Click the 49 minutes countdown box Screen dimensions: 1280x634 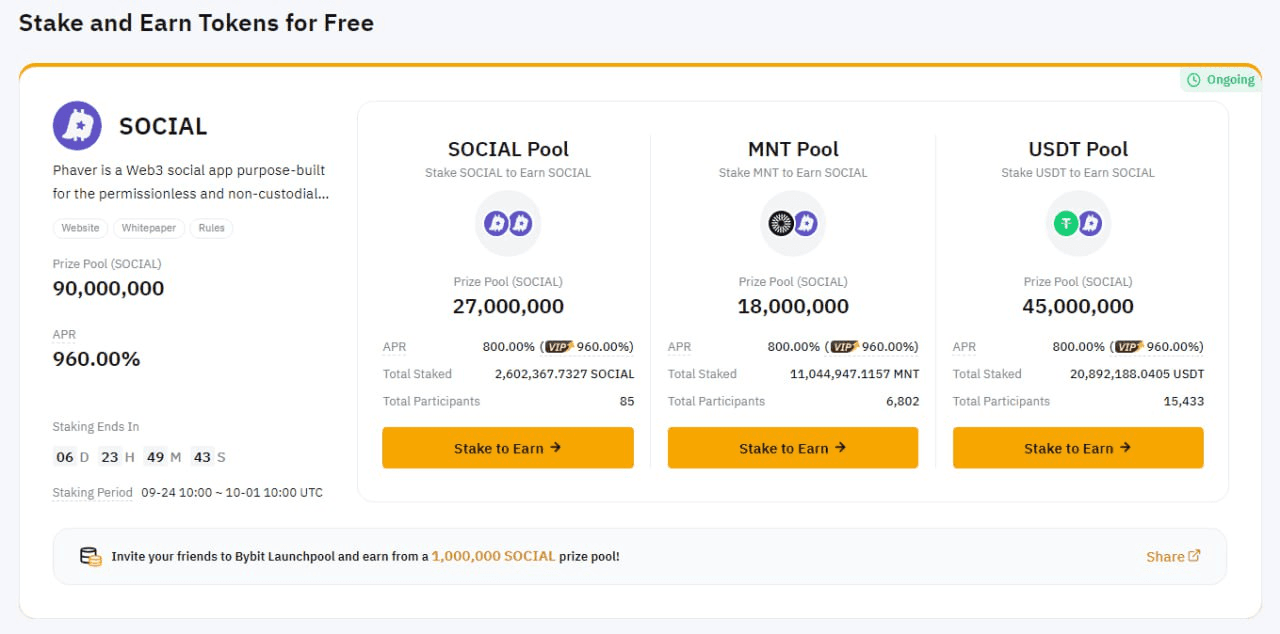pos(155,457)
